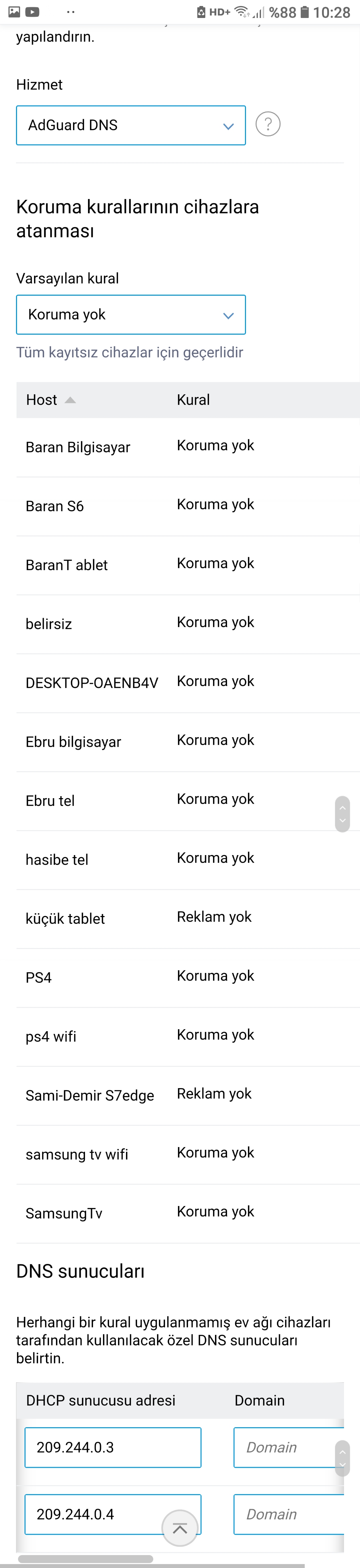Click the horizontal scrollbar at bottom

point(85,1559)
